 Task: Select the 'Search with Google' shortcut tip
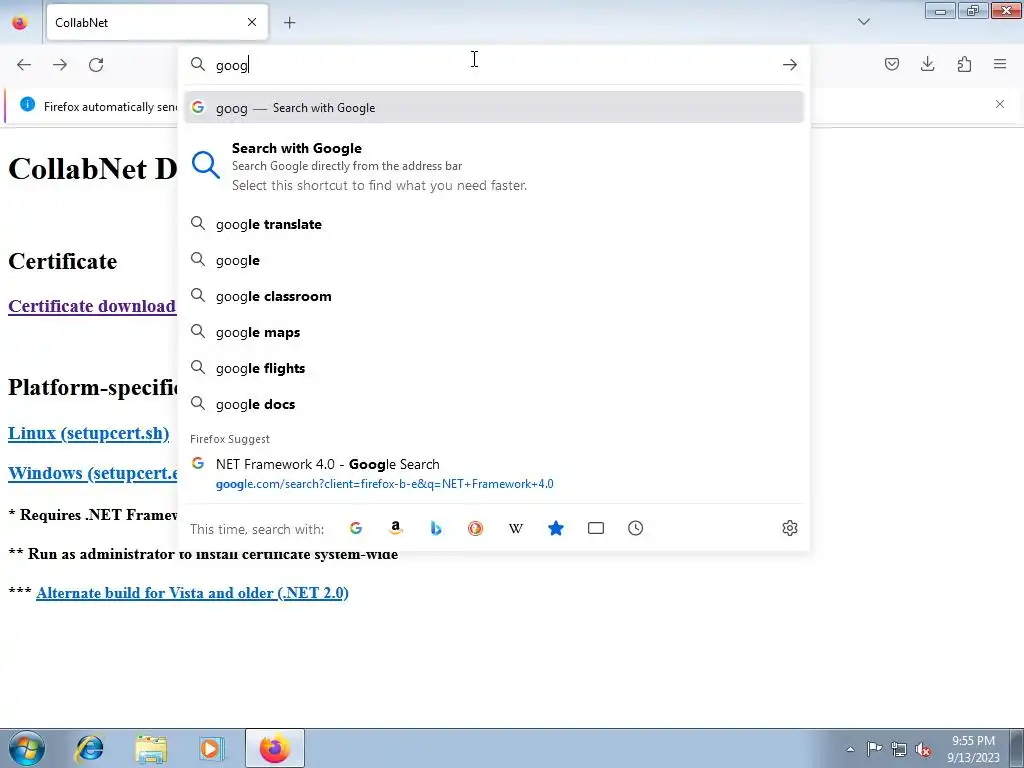[x=494, y=166]
